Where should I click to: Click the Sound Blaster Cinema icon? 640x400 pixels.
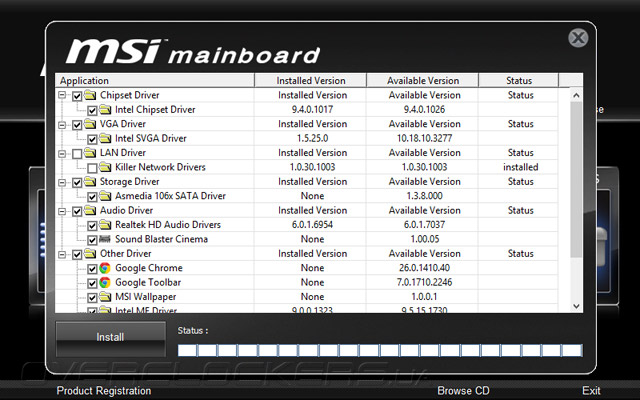pos(105,239)
